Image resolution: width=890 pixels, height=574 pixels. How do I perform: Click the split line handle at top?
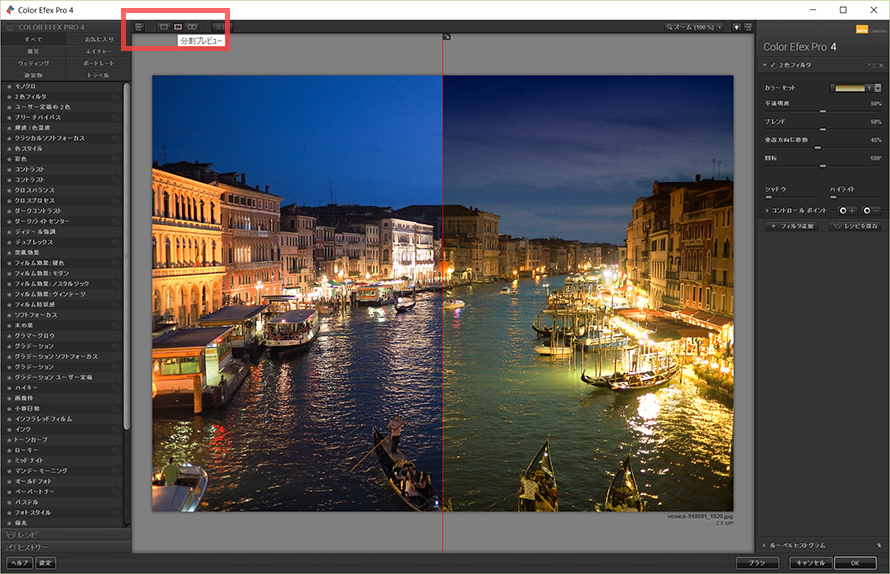[447, 36]
